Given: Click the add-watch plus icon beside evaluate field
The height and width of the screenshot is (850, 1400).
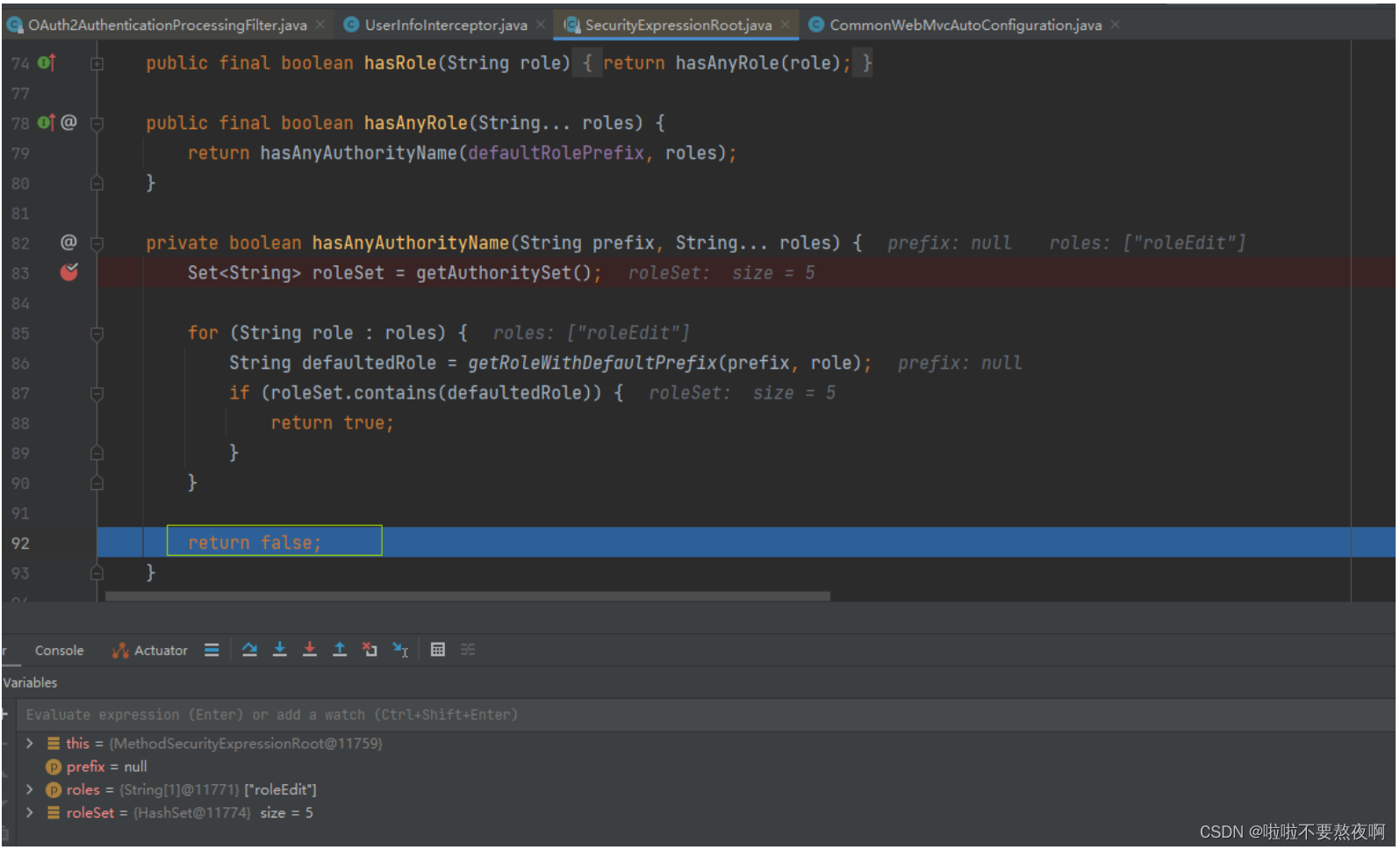Looking at the screenshot, I should click(4, 714).
